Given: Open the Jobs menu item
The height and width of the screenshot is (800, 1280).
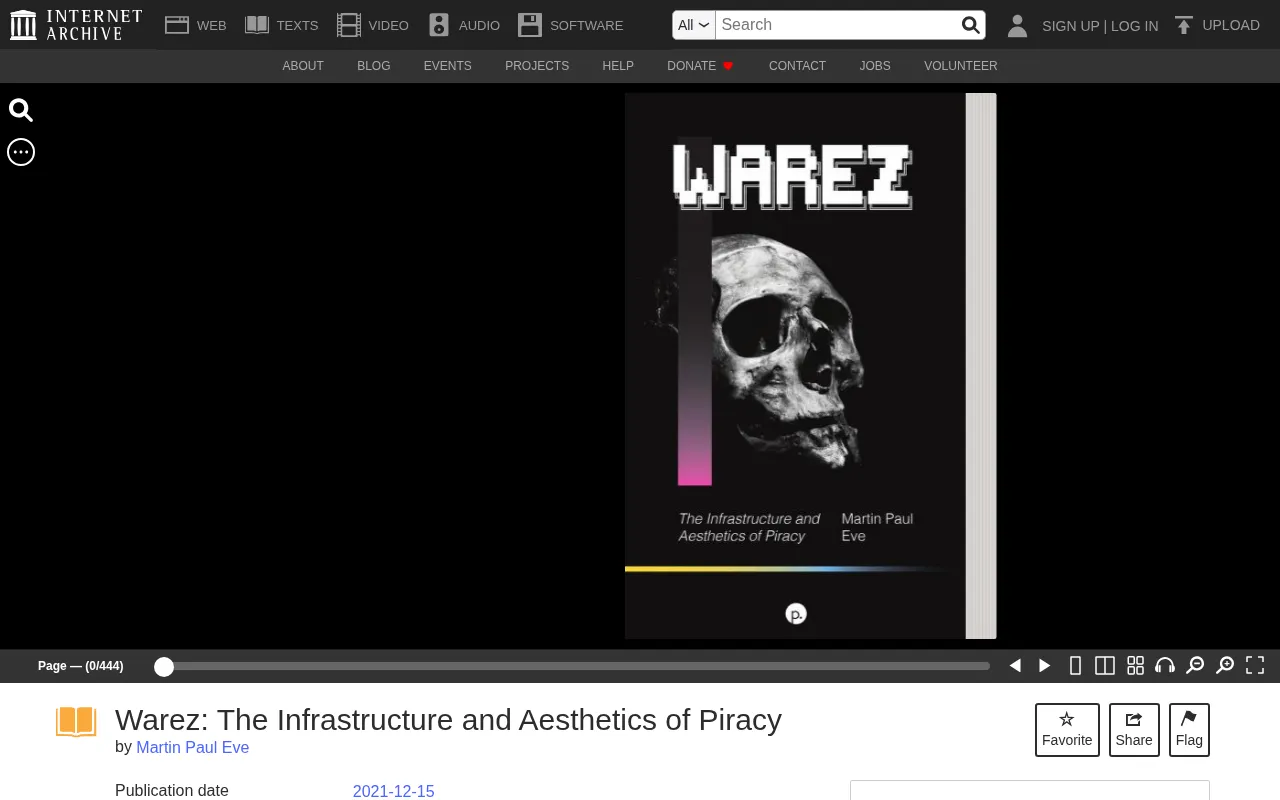Looking at the screenshot, I should click(x=875, y=66).
